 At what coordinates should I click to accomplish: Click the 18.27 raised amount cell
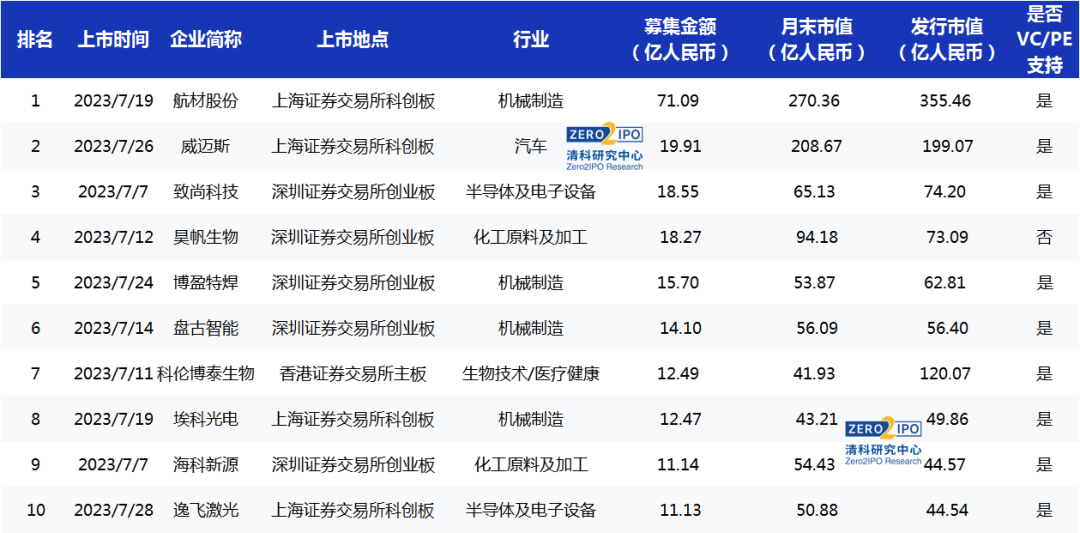(680, 238)
